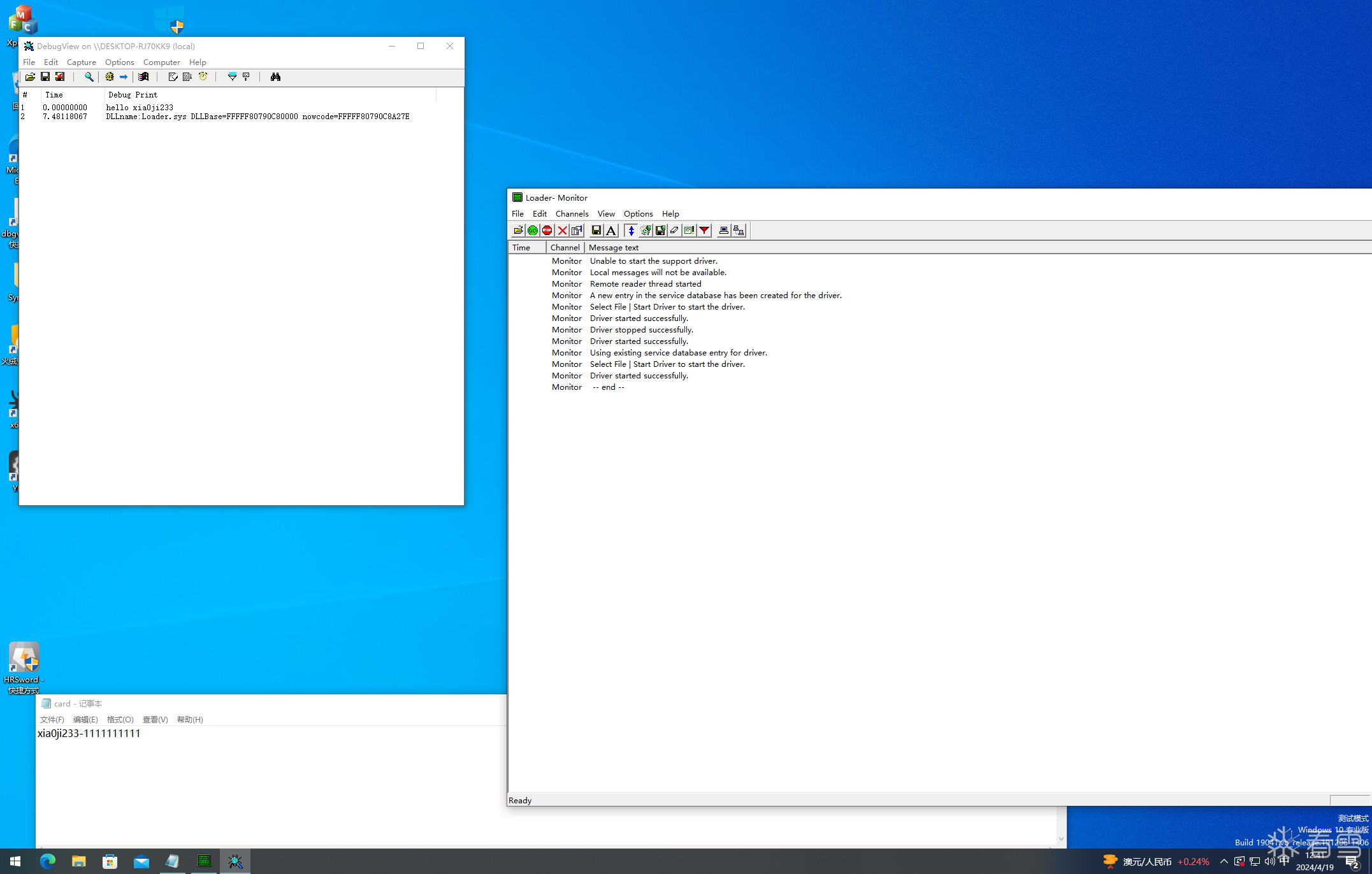Click the Save floppy icon in Loader Monitor
The image size is (1372, 874).
(x=596, y=231)
